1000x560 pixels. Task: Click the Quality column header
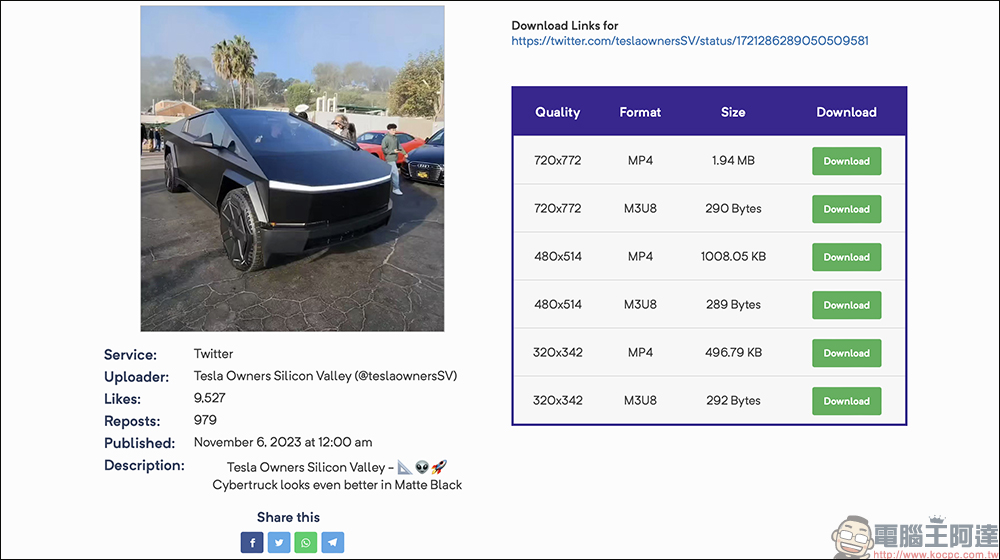click(557, 112)
